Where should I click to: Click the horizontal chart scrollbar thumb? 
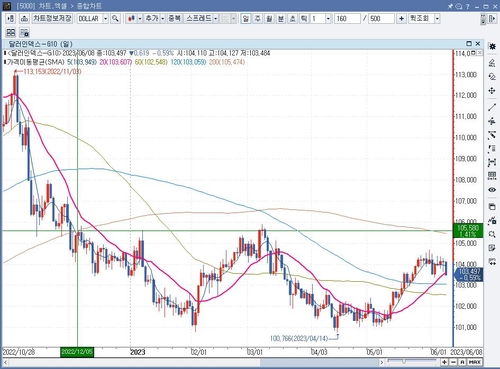[x=319, y=362]
